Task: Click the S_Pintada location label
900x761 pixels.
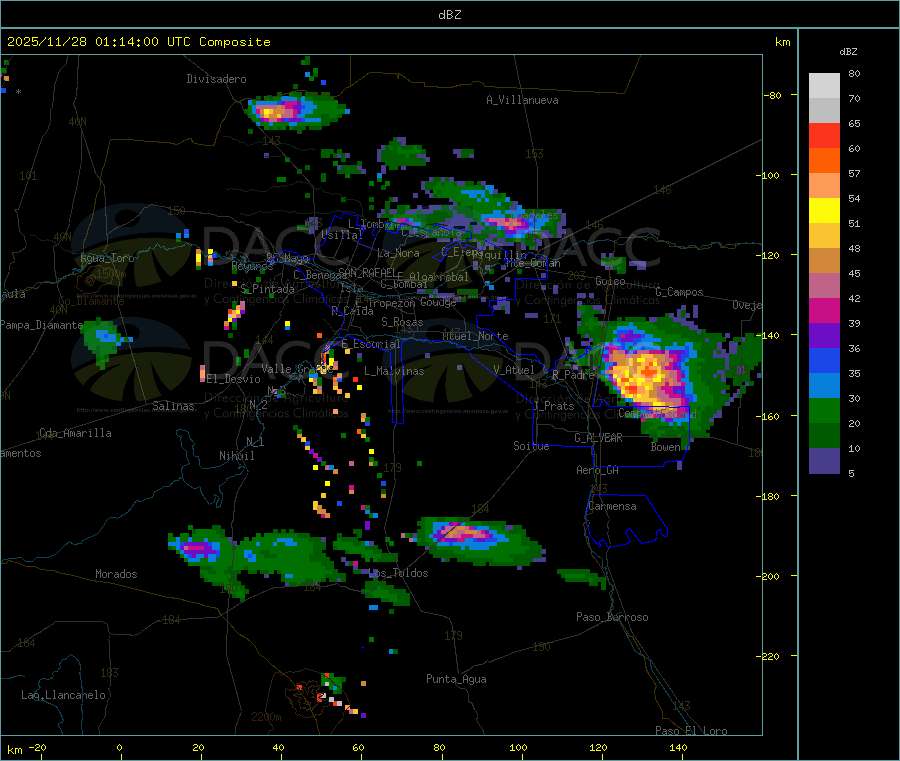Action: [x=267, y=289]
